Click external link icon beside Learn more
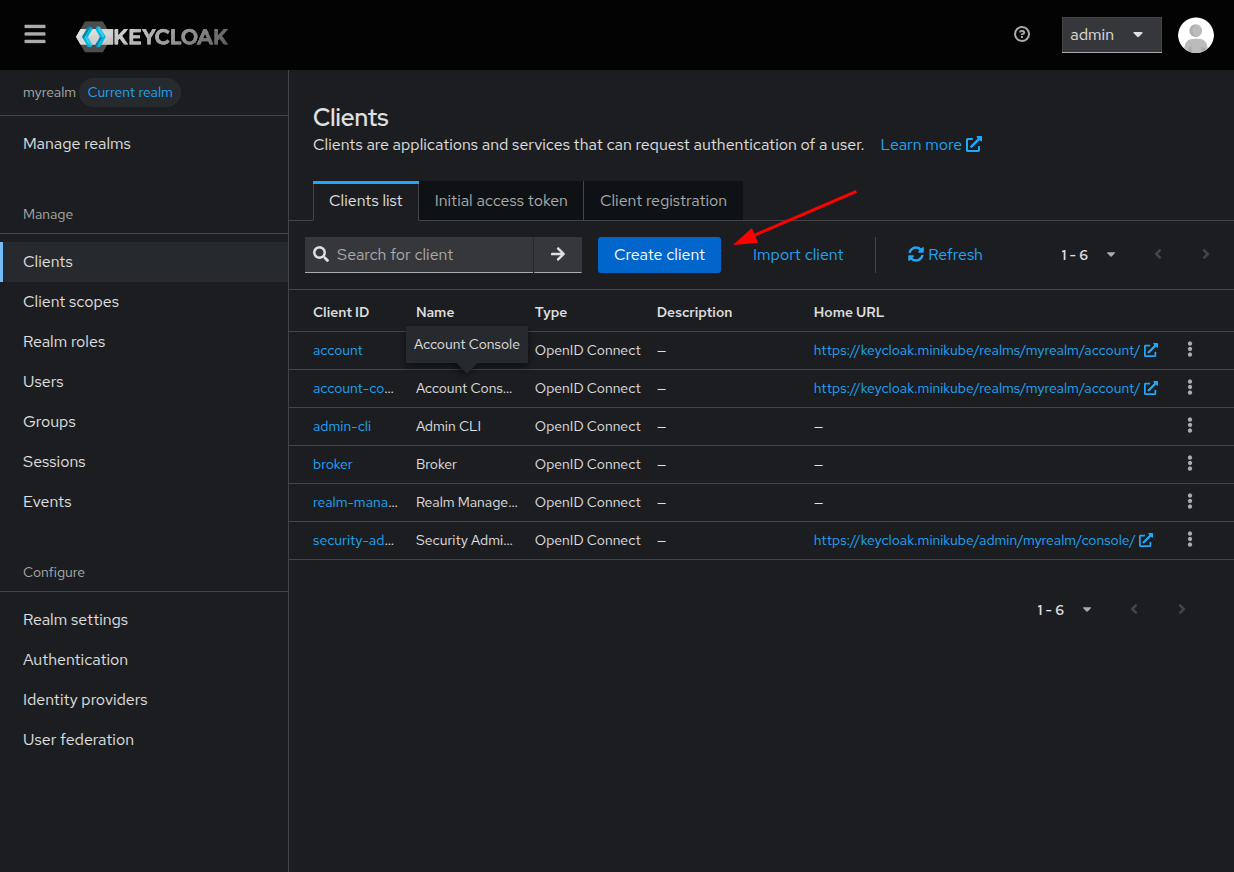The width and height of the screenshot is (1234, 872). tap(974, 144)
